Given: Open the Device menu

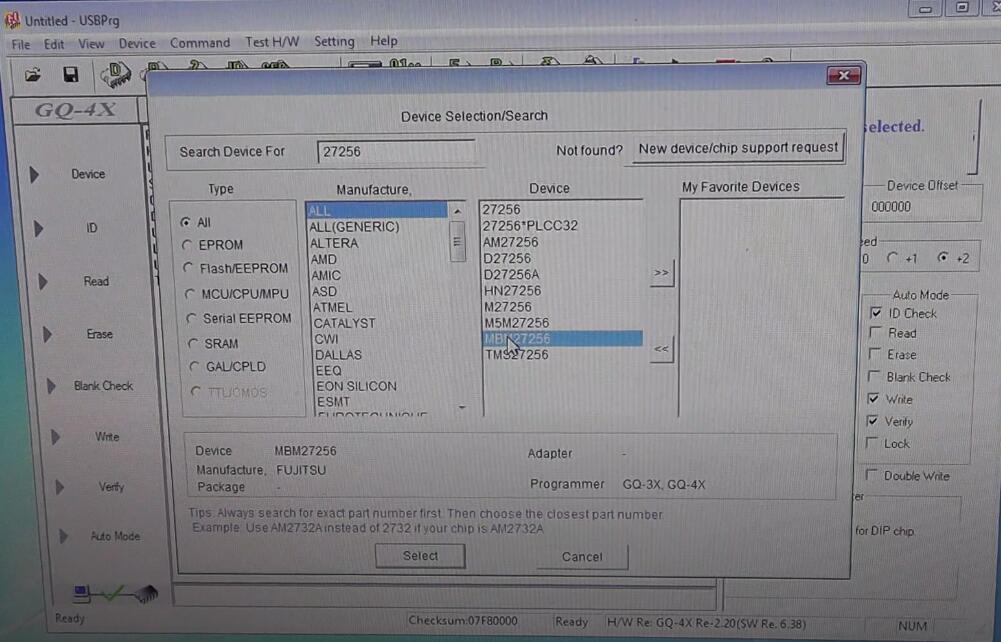Looking at the screenshot, I should tap(137, 43).
